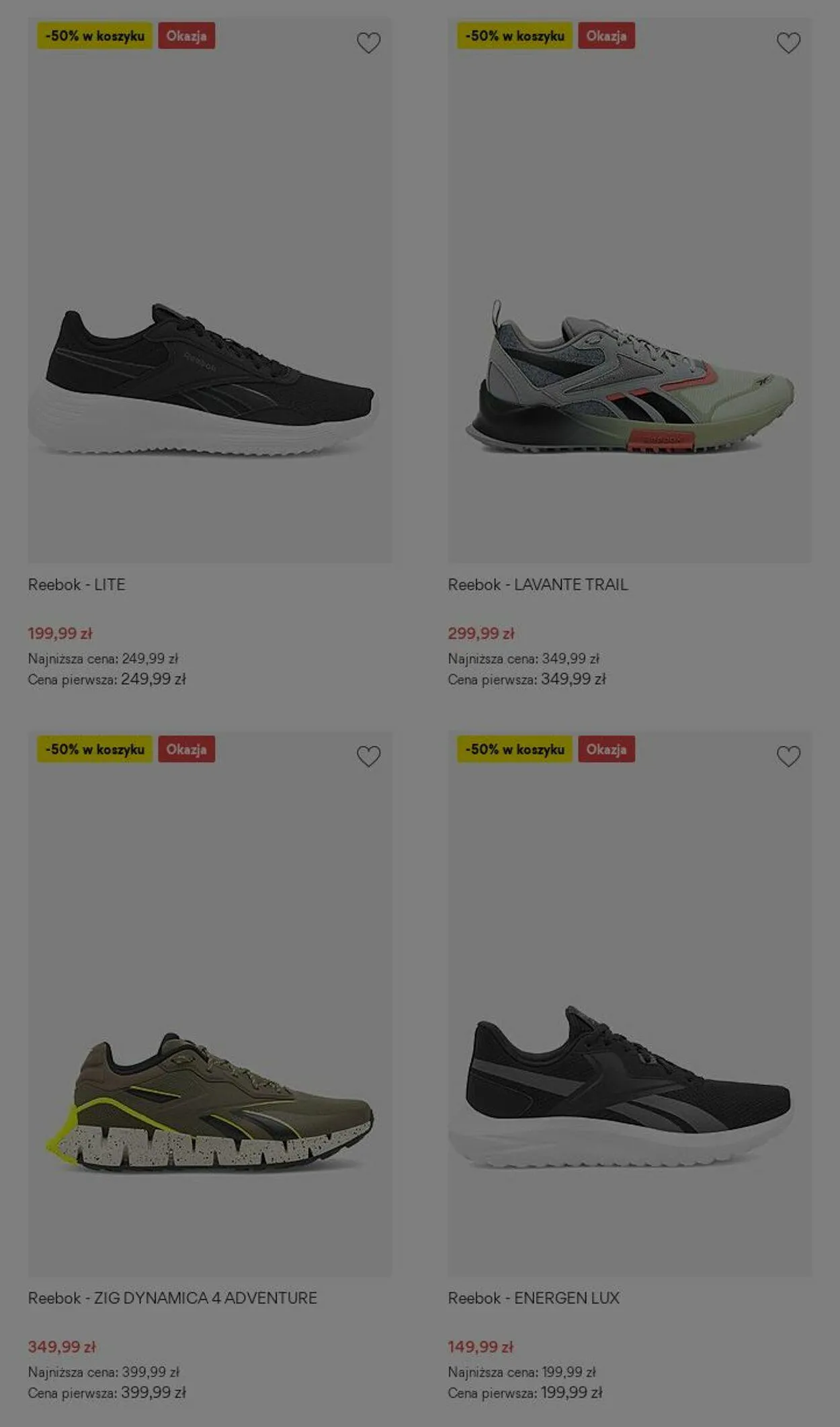Click Okazja tag on ZIG DYNAMICA card
This screenshot has width=840, height=1427.
tap(186, 749)
